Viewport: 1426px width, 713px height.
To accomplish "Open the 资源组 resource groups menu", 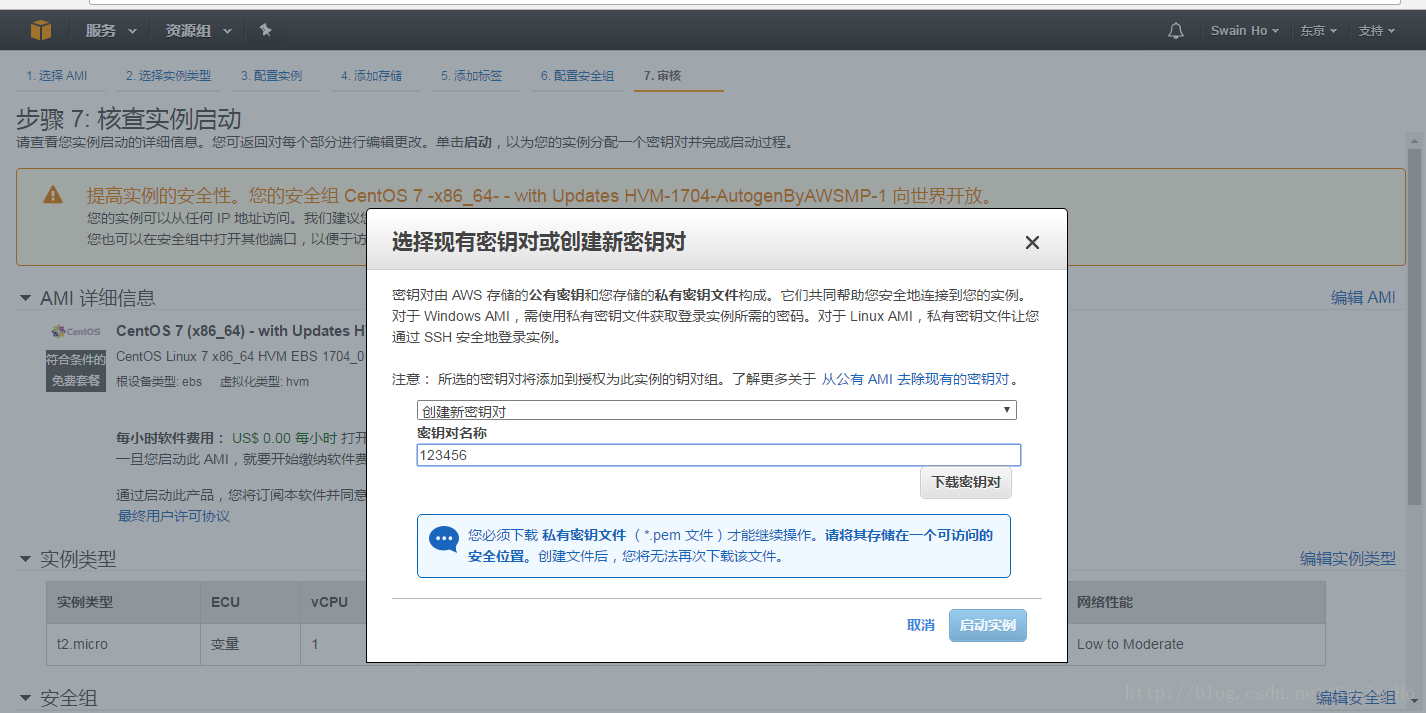I will coord(198,31).
